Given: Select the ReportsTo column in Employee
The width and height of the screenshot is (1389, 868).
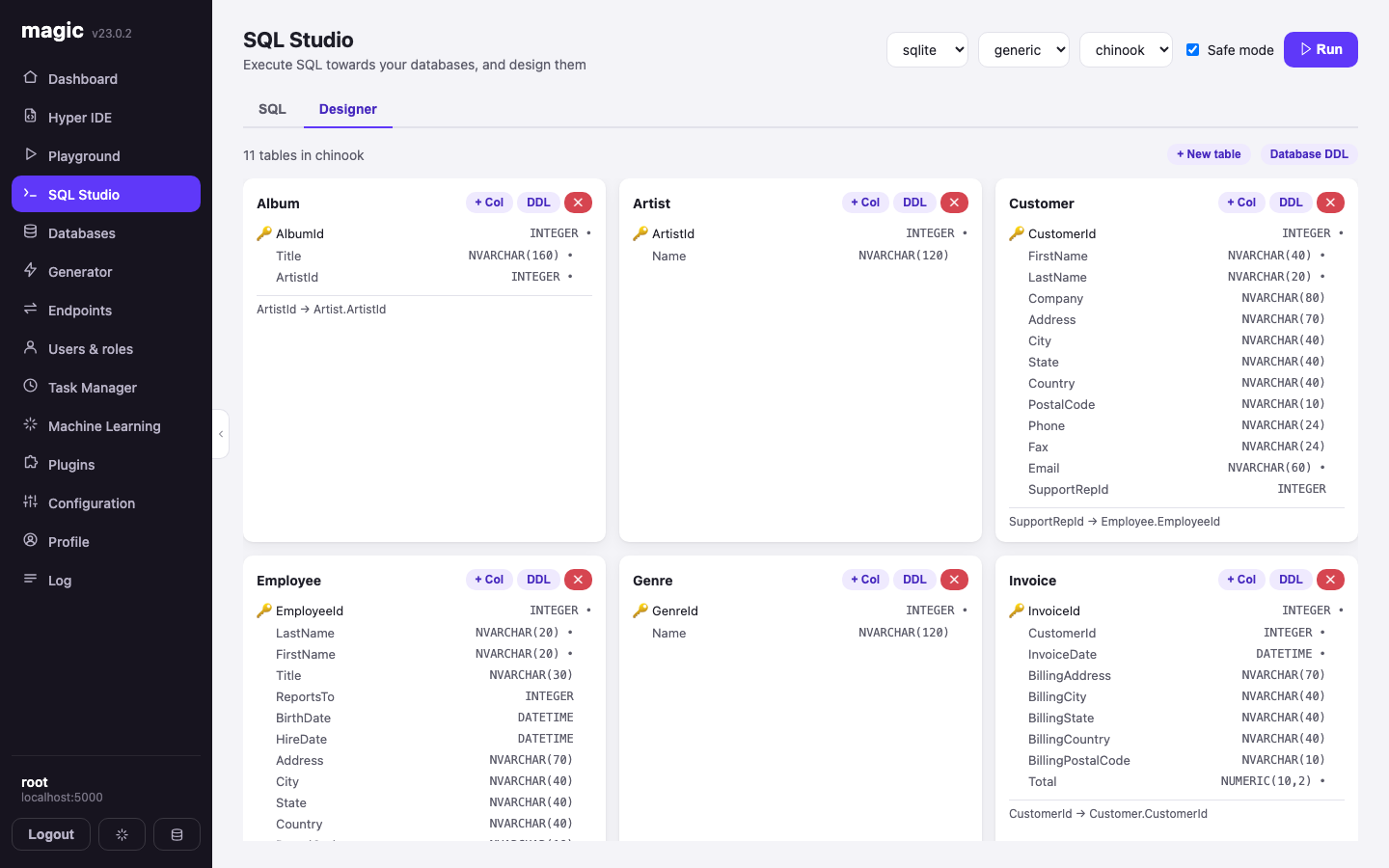Looking at the screenshot, I should click(424, 696).
